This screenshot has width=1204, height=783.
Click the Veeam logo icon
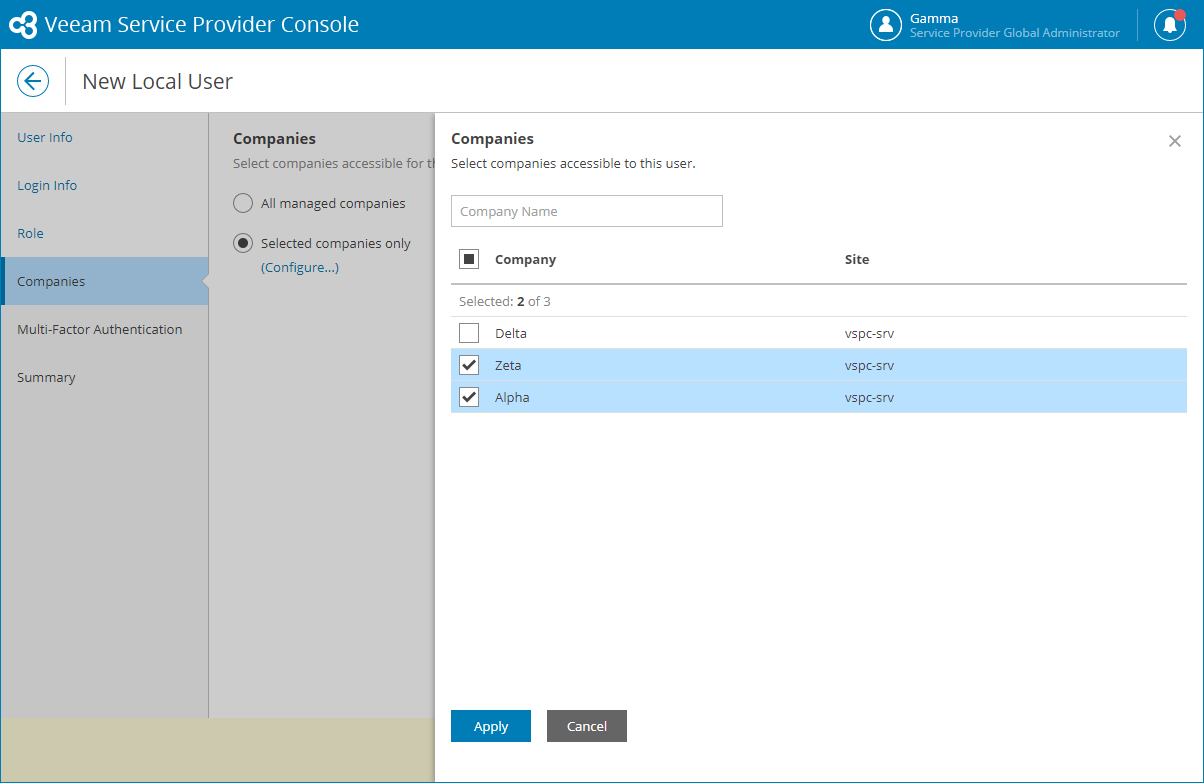[23, 25]
